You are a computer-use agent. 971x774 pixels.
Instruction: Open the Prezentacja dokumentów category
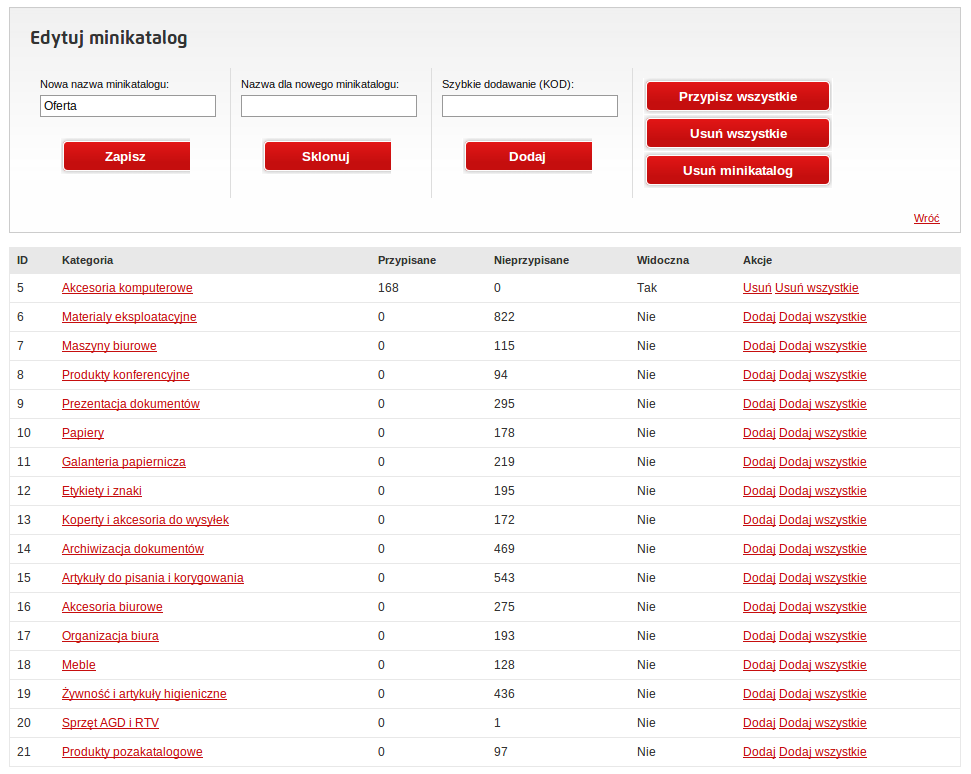pyautogui.click(x=131, y=404)
